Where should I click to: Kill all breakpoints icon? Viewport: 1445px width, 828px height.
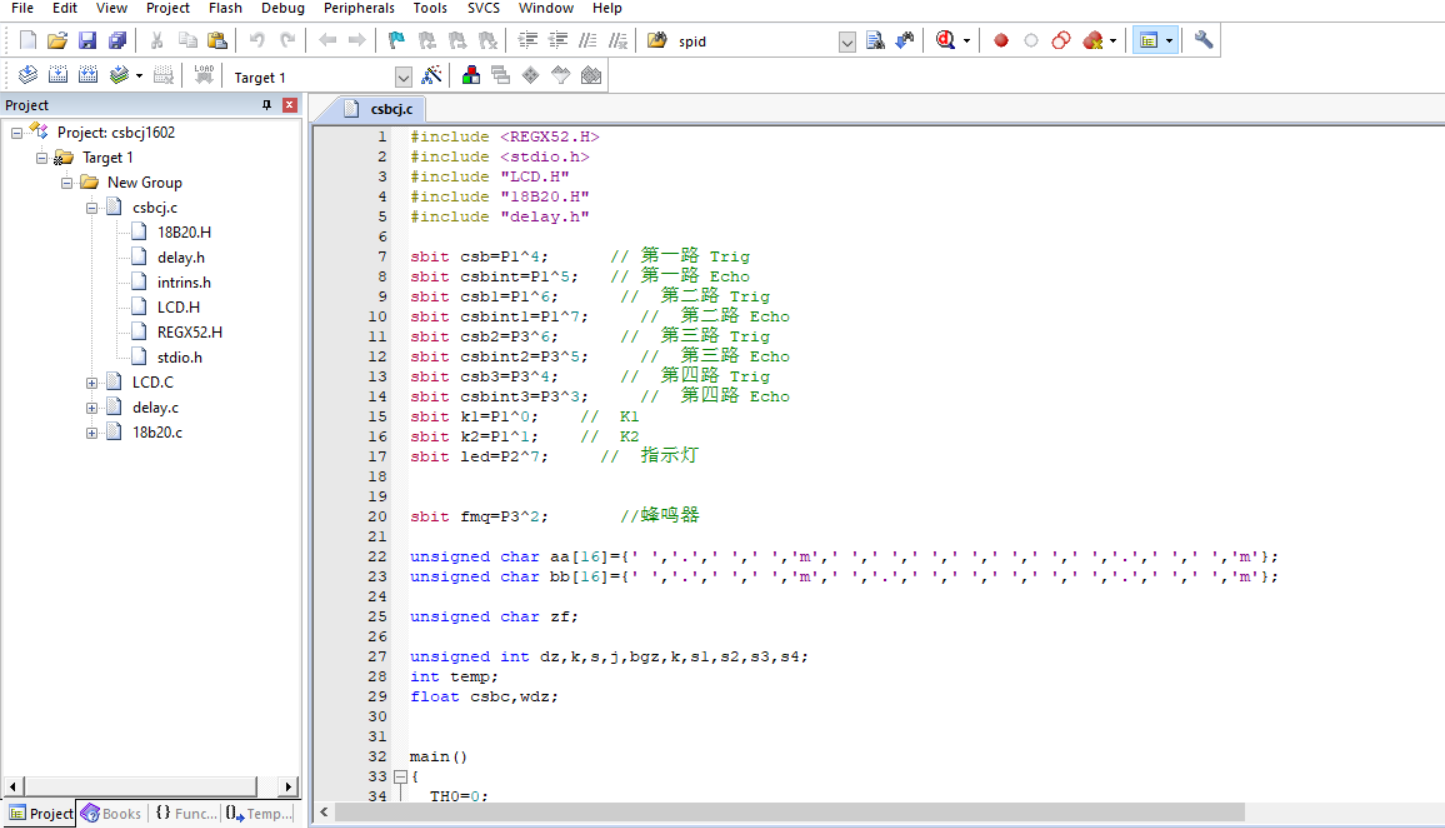(x=1093, y=40)
